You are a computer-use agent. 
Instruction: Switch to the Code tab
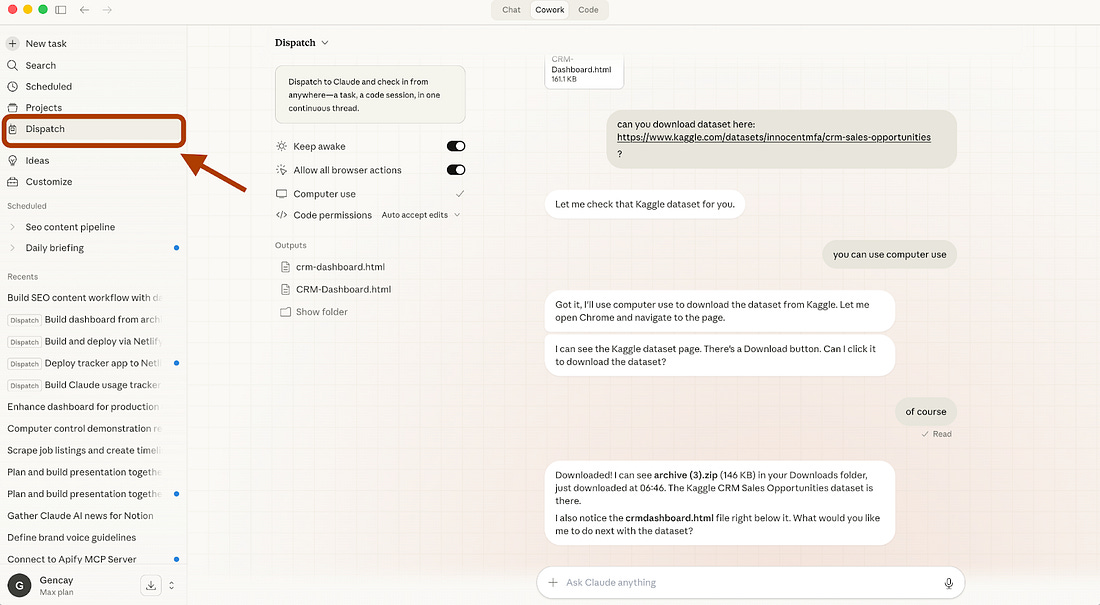coord(588,10)
